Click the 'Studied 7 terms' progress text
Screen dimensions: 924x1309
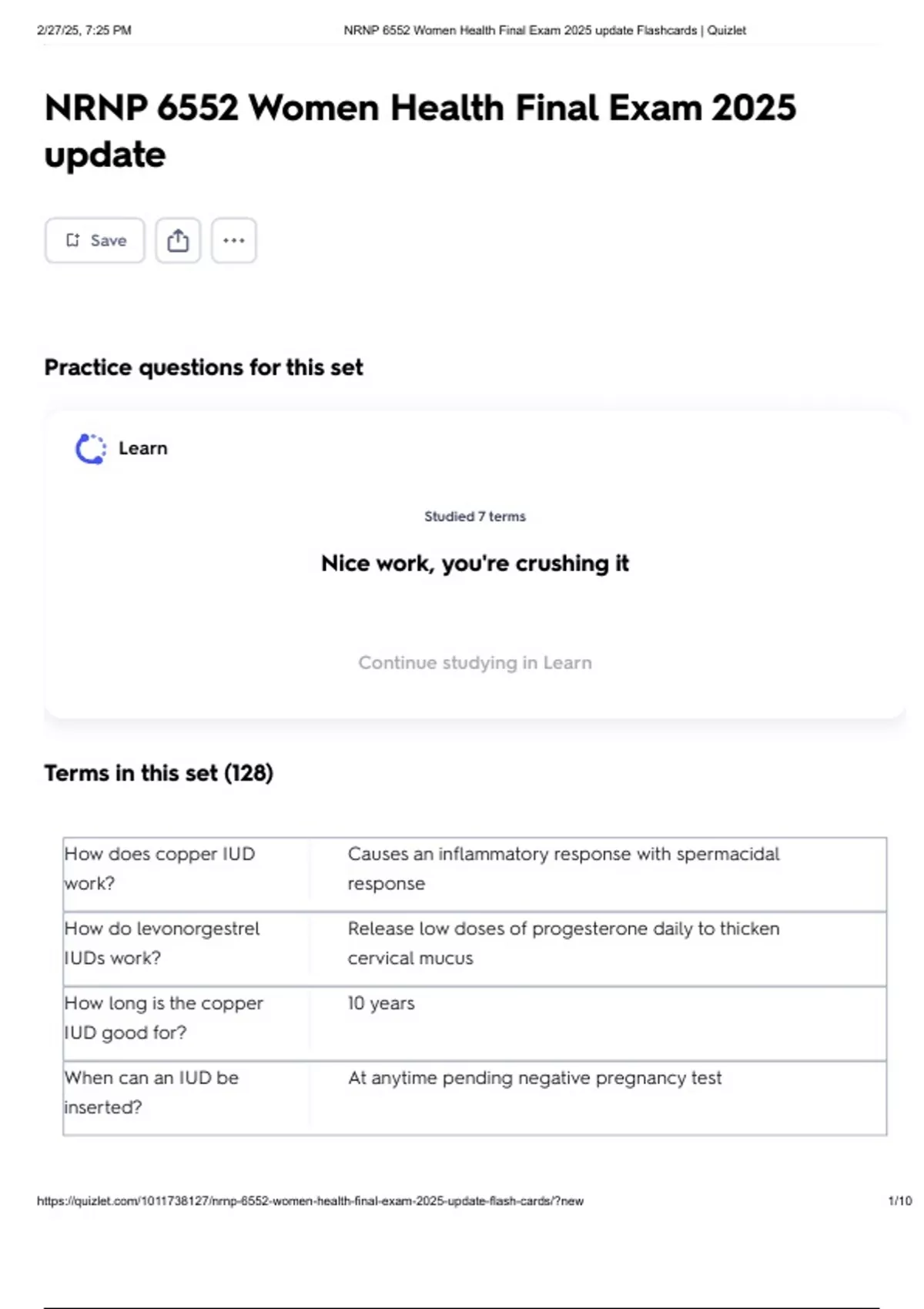pyautogui.click(x=474, y=517)
